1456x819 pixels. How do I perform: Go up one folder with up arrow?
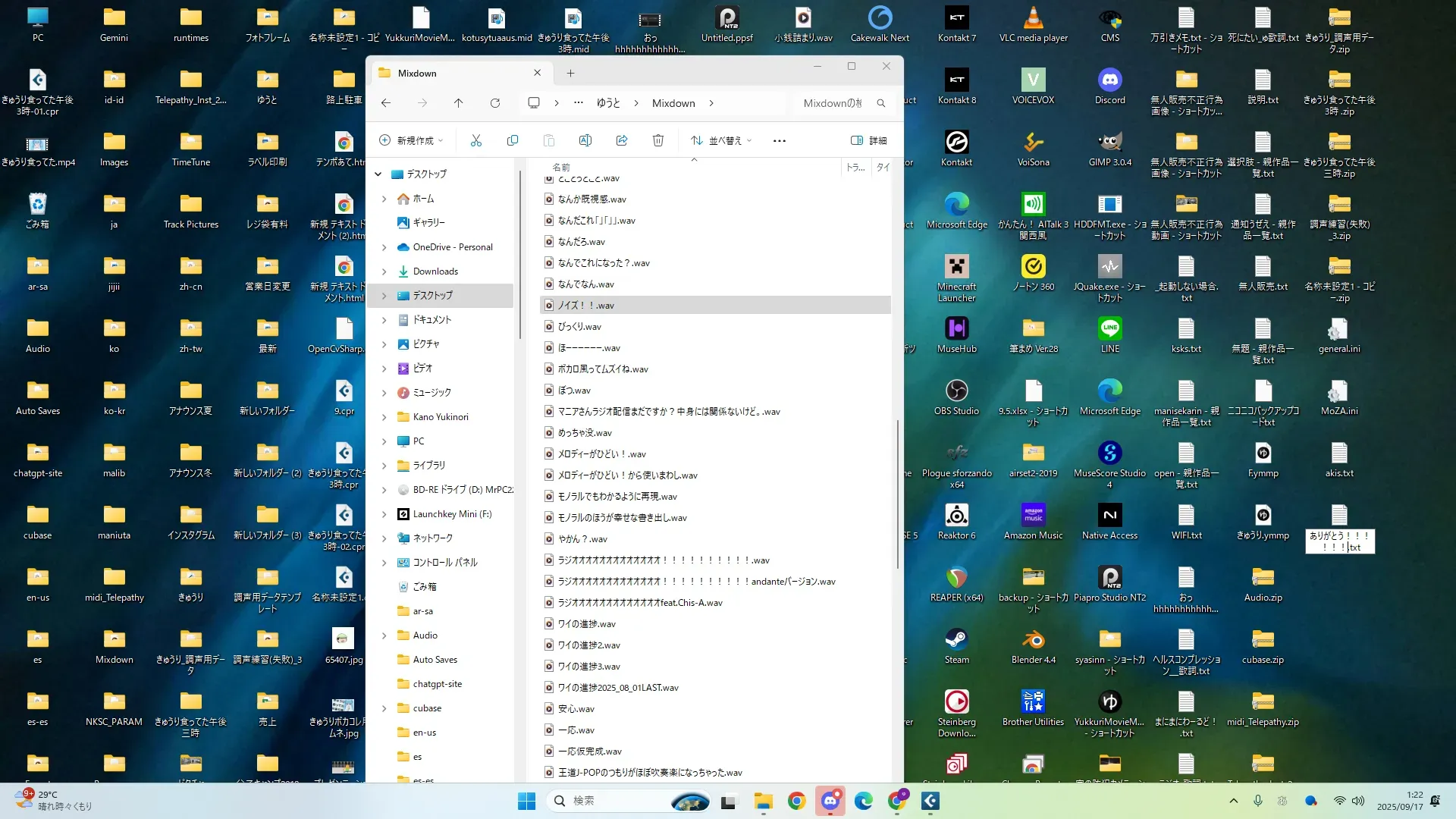point(458,103)
